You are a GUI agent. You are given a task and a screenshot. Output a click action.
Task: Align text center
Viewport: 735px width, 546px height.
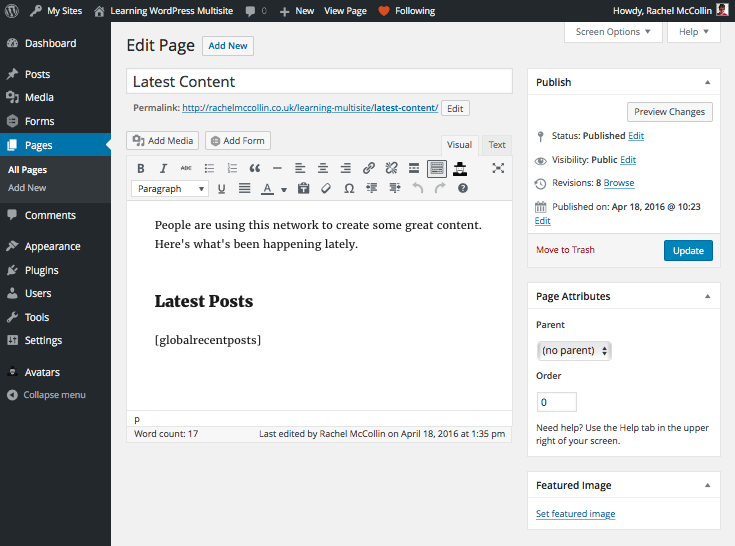coord(323,168)
